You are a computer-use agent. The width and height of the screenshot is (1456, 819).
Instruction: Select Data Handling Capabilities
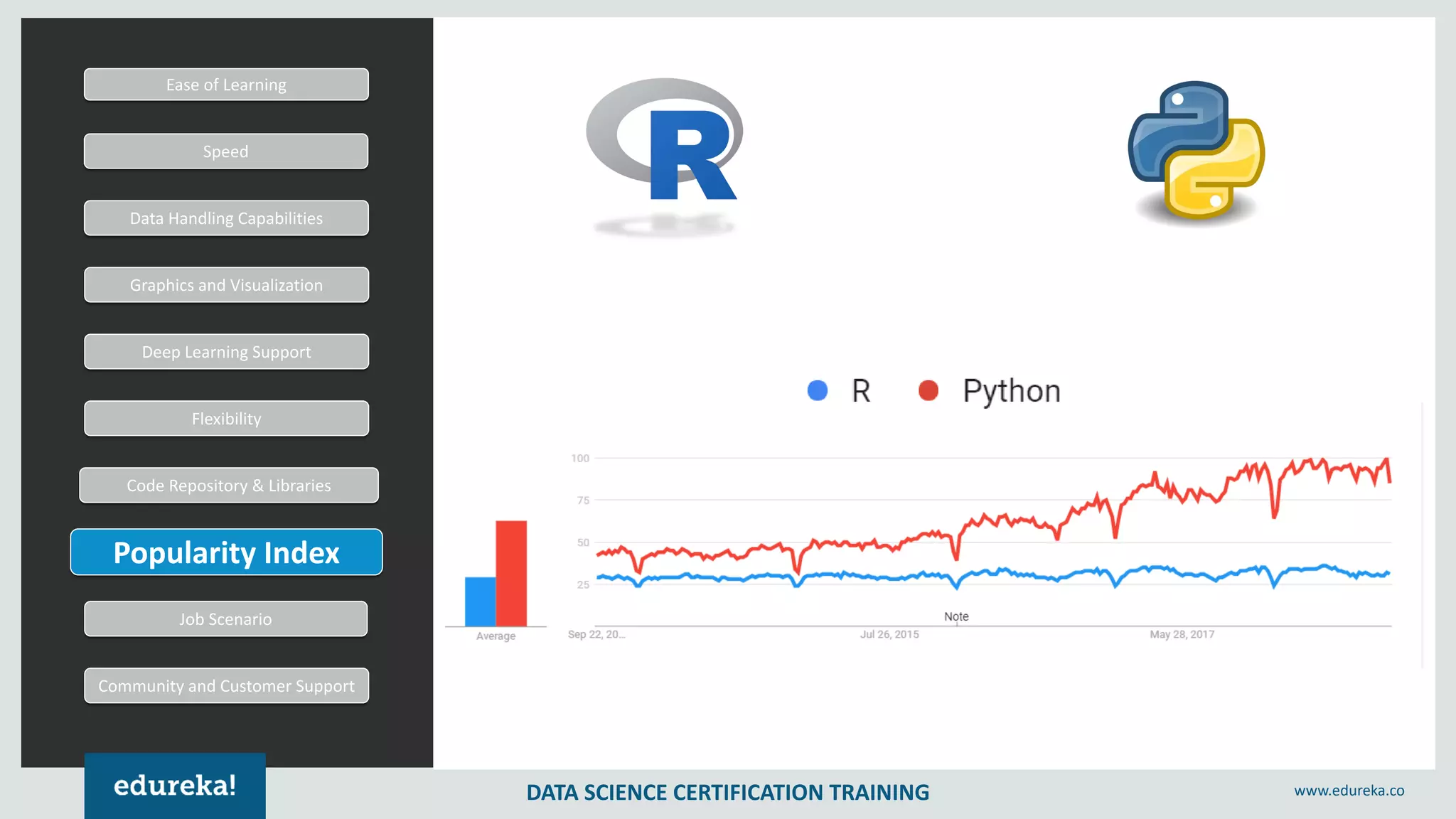click(226, 218)
